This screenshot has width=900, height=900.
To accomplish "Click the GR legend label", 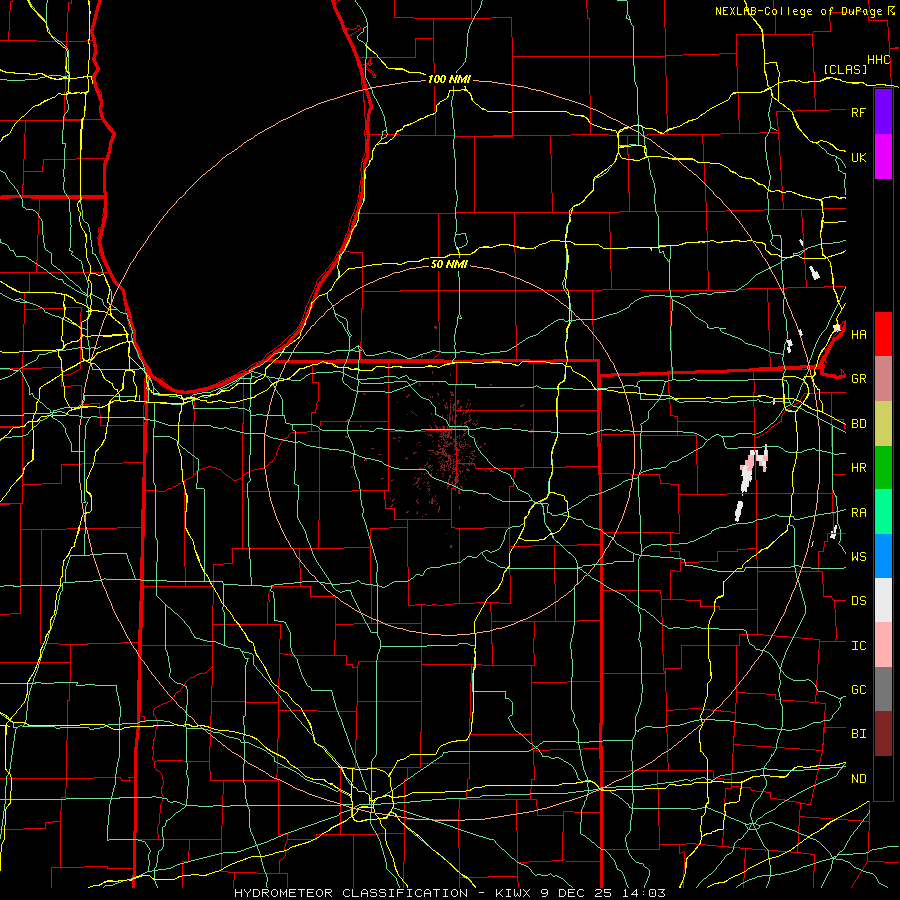I will pos(858,379).
